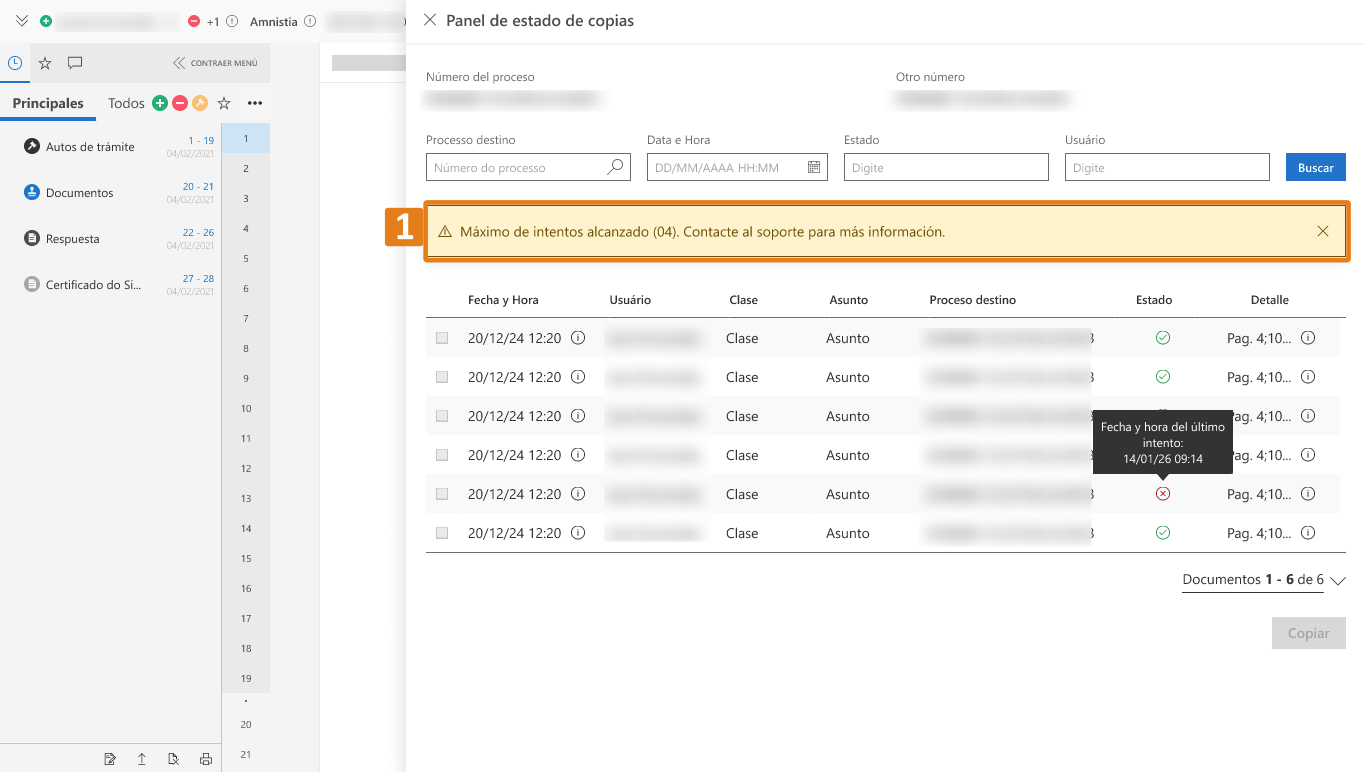Check the box on the failed-status row
Screen dimensions: 1364x772
[x=442, y=493]
